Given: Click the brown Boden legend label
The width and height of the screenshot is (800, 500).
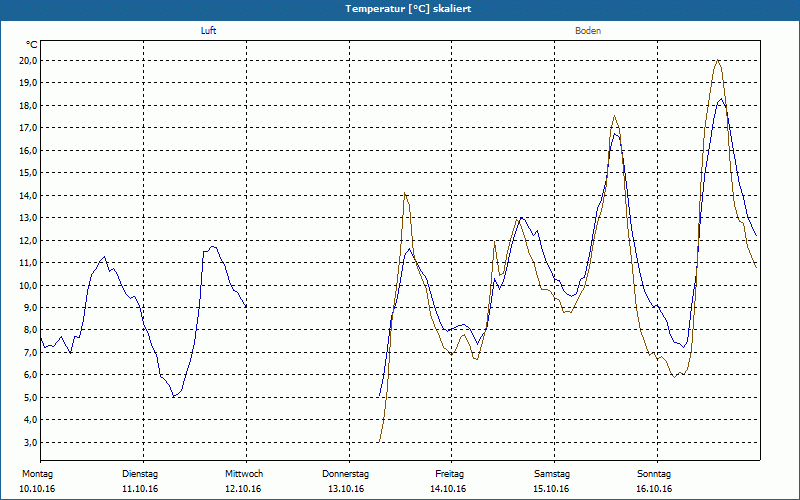Looking at the screenshot, I should [588, 31].
